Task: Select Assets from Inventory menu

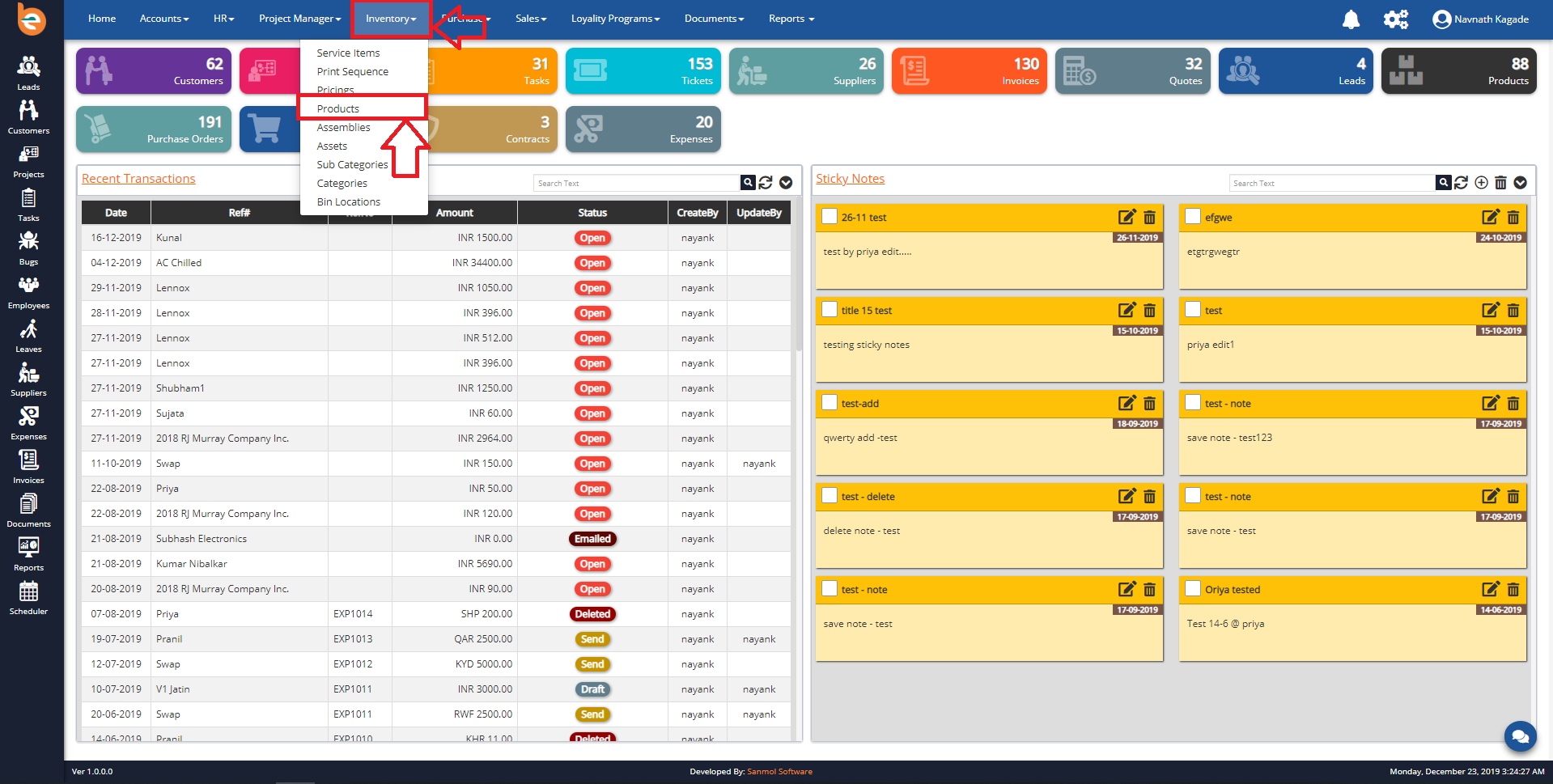Action: tap(332, 146)
